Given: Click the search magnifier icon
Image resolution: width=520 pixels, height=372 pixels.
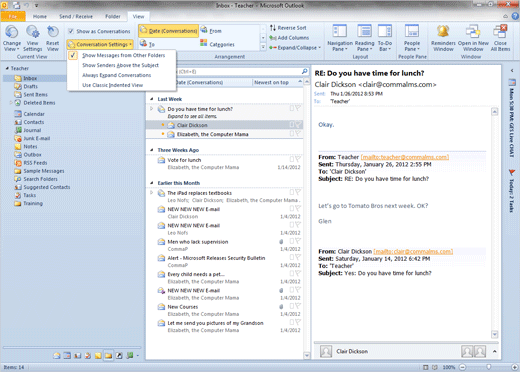Looking at the screenshot, I should click(x=304, y=71).
